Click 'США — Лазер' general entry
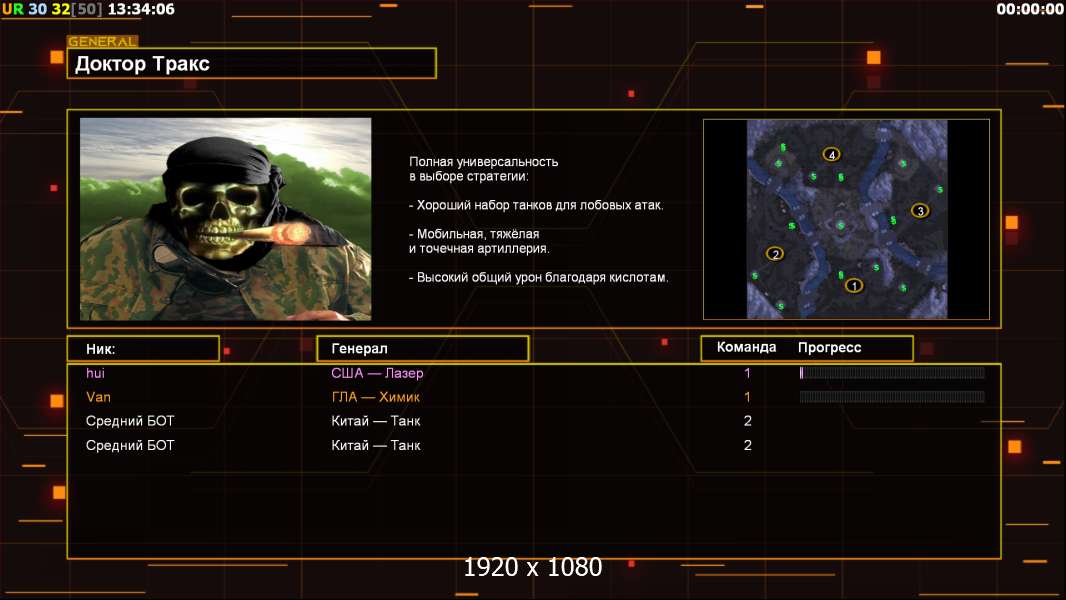Screen dimensions: 1066x600 [377, 373]
